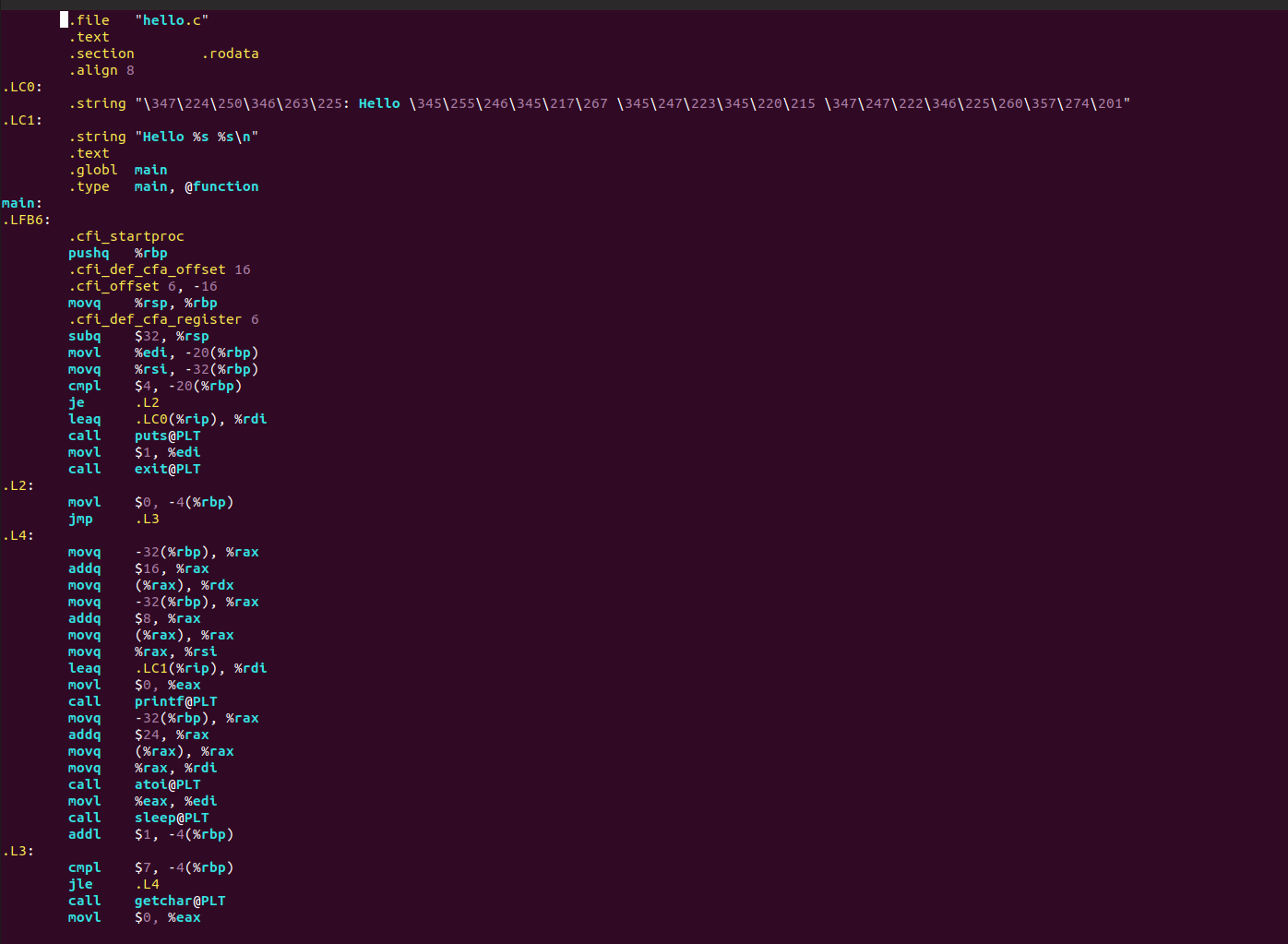
Task: Click the .cfi_def_cfa_register 6 directive
Action: pyautogui.click(x=163, y=319)
